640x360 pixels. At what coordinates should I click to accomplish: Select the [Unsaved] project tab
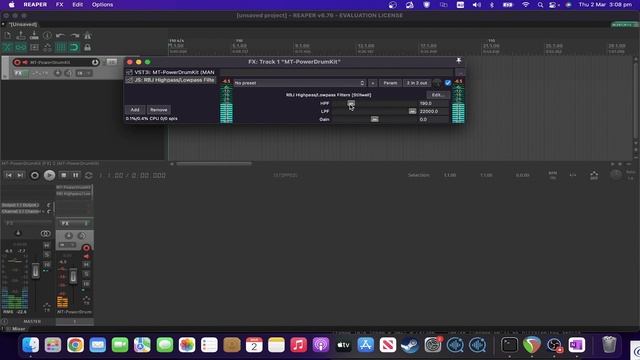pyautogui.click(x=22, y=24)
